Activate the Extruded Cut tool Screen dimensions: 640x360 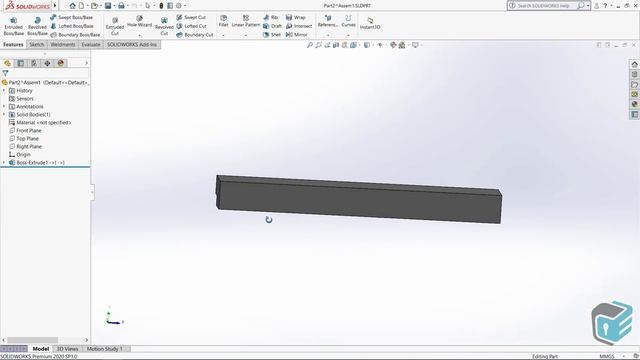tap(115, 26)
